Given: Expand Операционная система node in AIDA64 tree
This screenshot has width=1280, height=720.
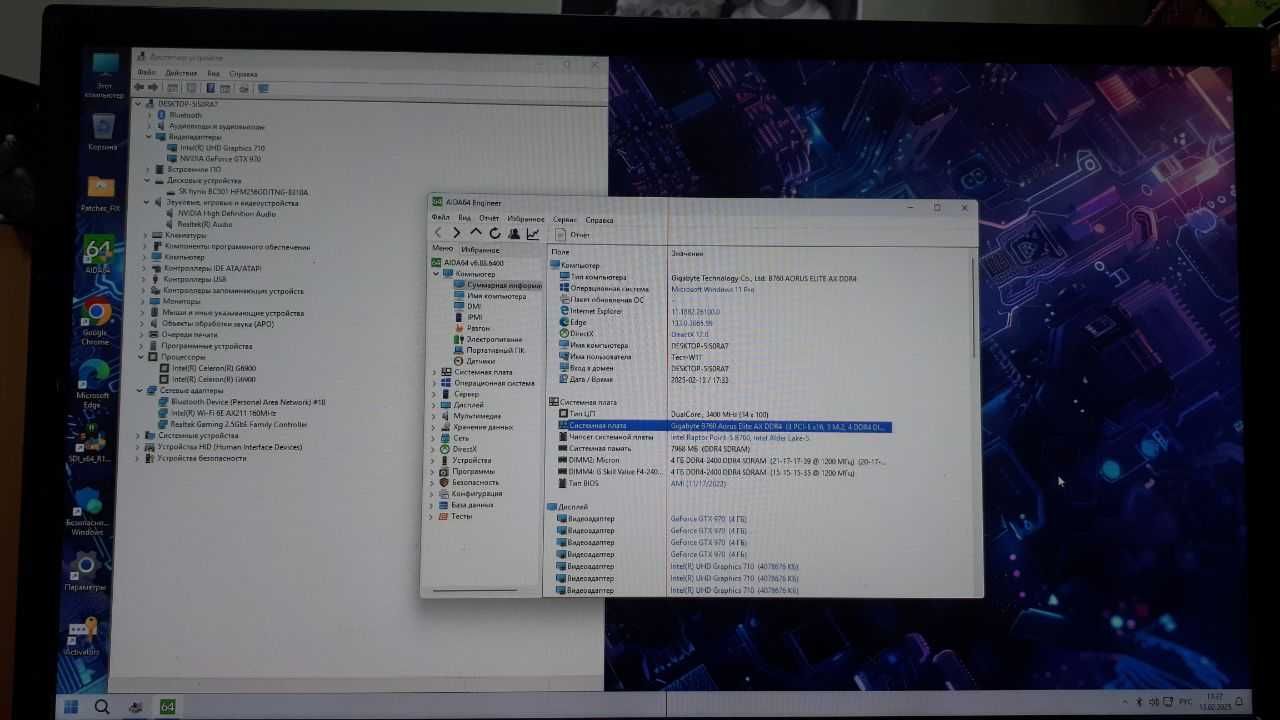Looking at the screenshot, I should [x=434, y=383].
